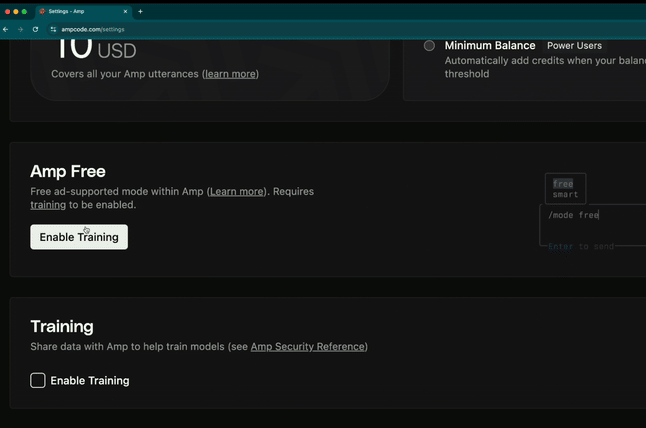Click the browser forward arrow

pos(20,29)
